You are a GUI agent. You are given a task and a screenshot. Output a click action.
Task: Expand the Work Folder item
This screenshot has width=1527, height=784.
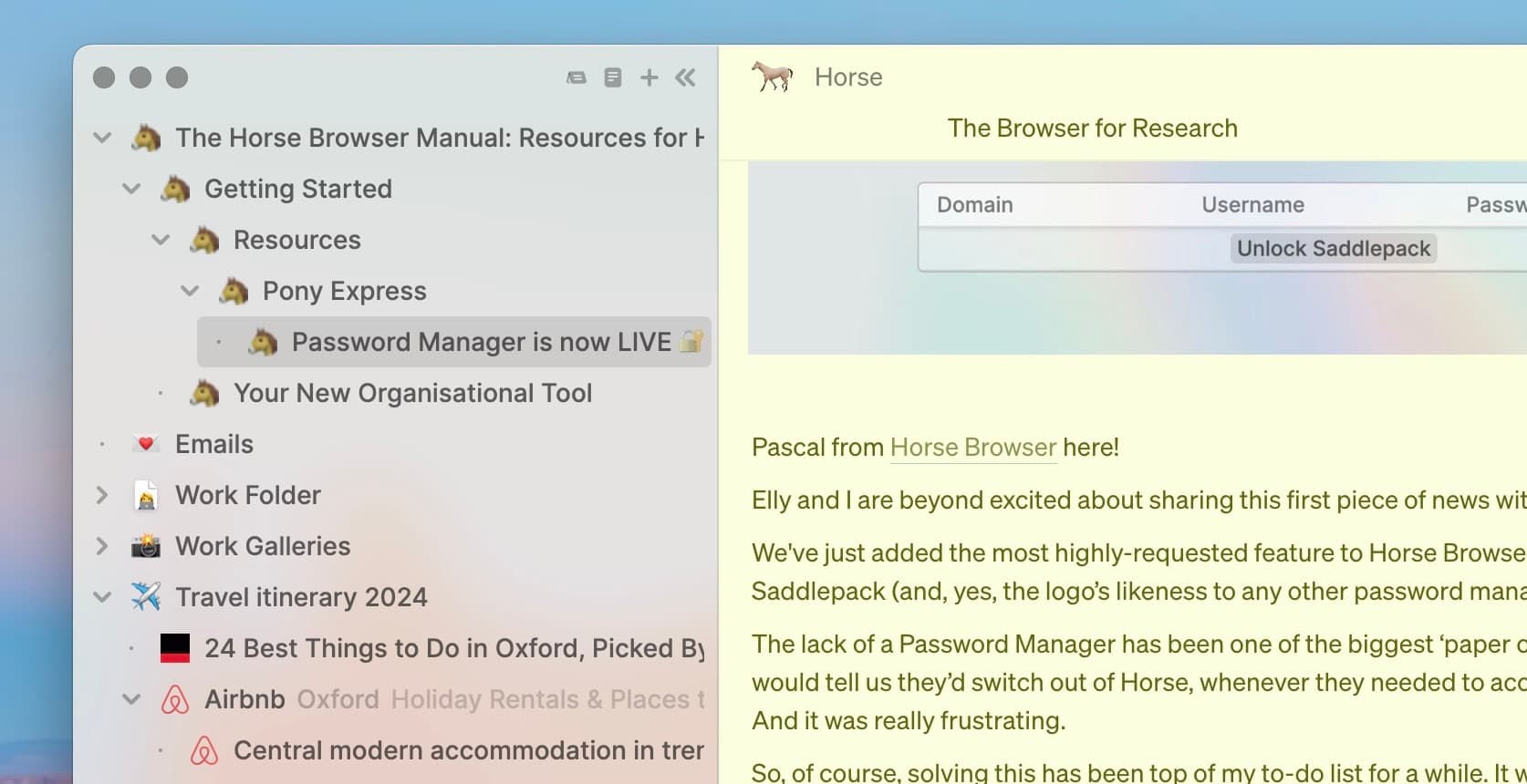point(102,495)
